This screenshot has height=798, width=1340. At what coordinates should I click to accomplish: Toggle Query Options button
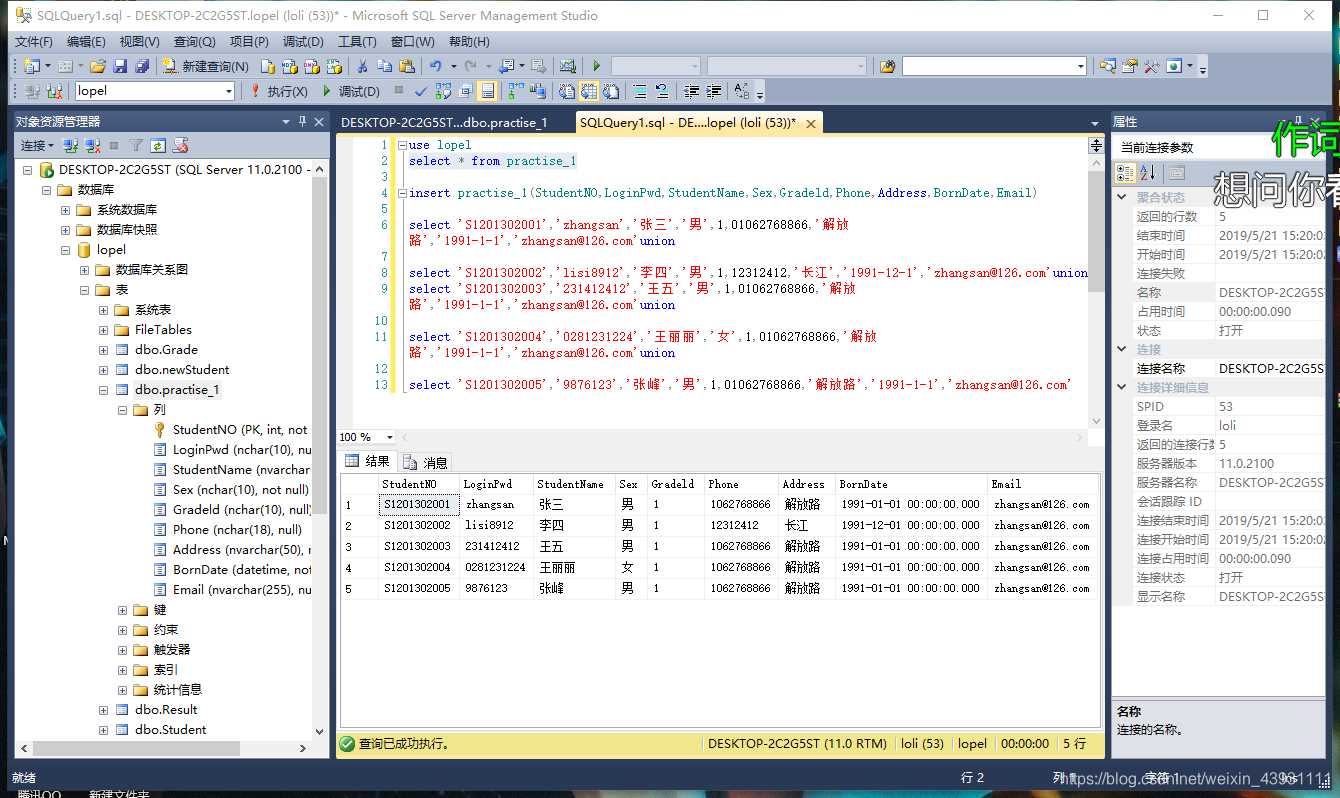[x=465, y=91]
